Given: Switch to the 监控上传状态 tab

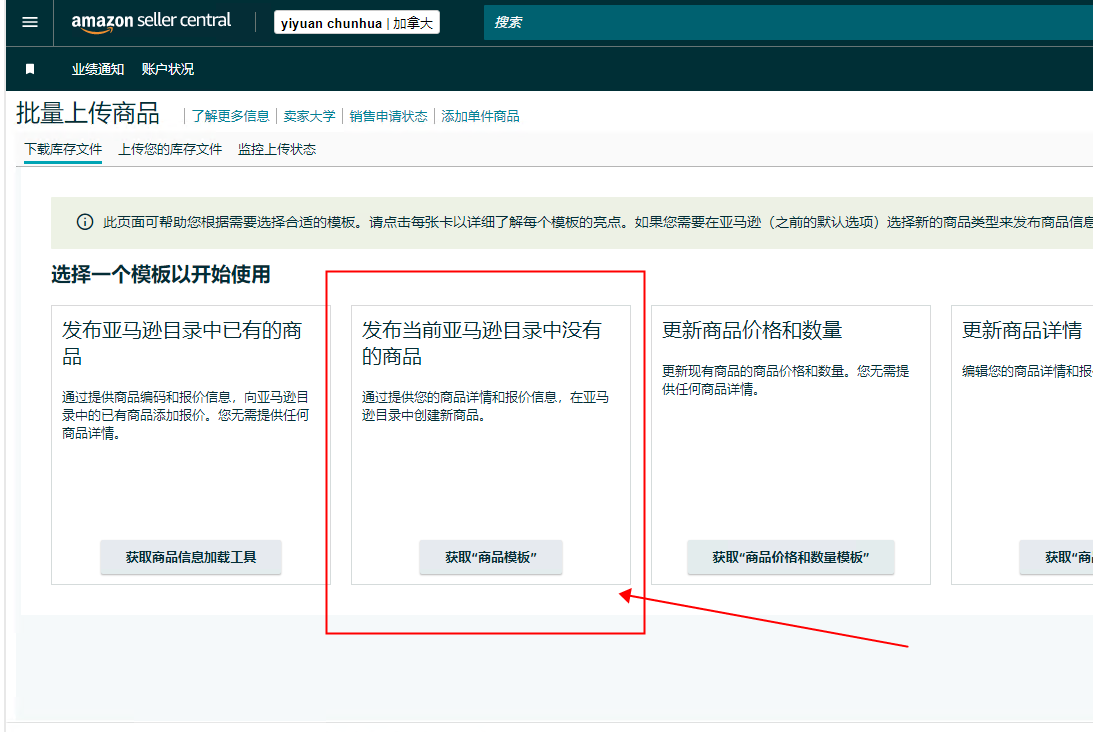Looking at the screenshot, I should pos(277,149).
